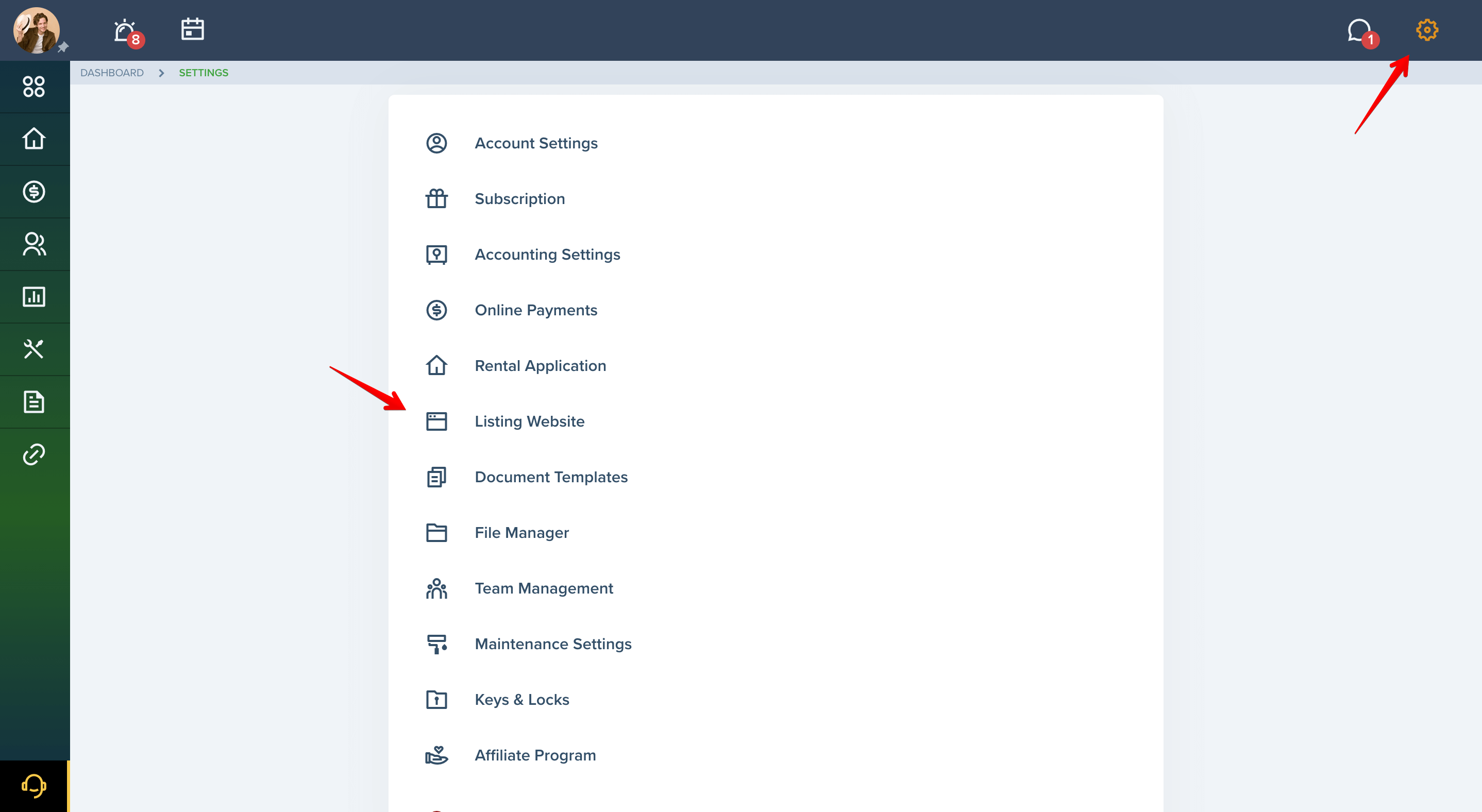Open the calendar icon in top bar
This screenshot has width=1482, height=812.
[x=192, y=29]
